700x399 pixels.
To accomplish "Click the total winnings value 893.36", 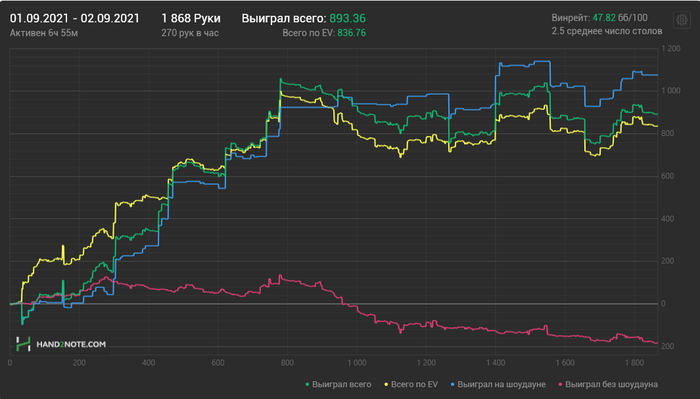I will pos(347,18).
